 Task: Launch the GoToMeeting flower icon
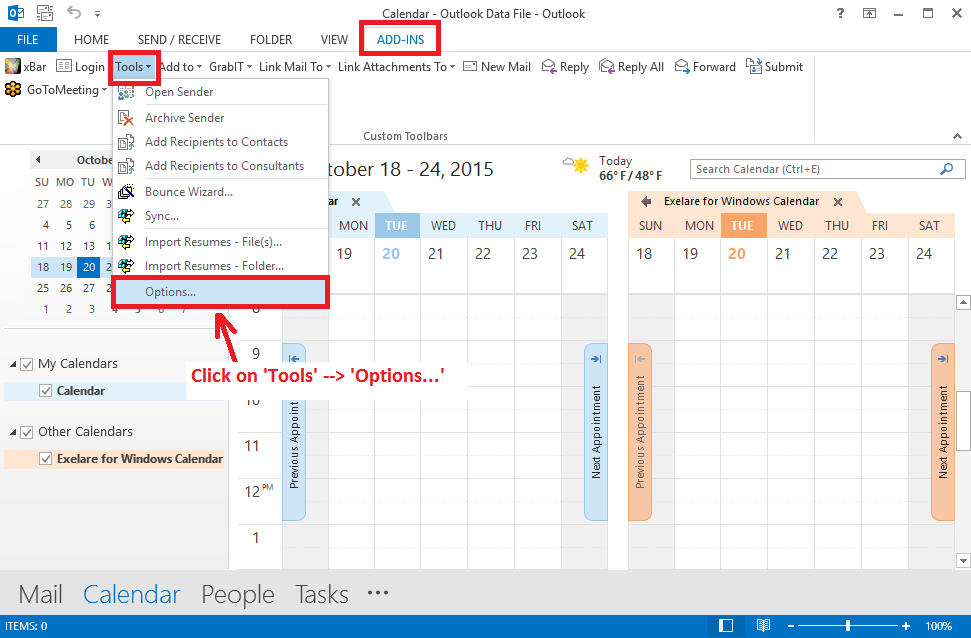[13, 90]
